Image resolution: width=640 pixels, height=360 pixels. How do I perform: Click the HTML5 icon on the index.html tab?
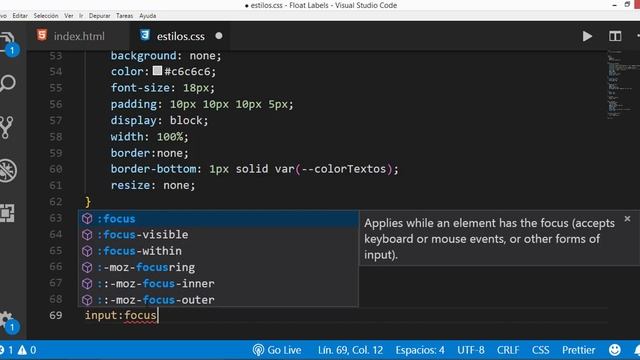42,35
